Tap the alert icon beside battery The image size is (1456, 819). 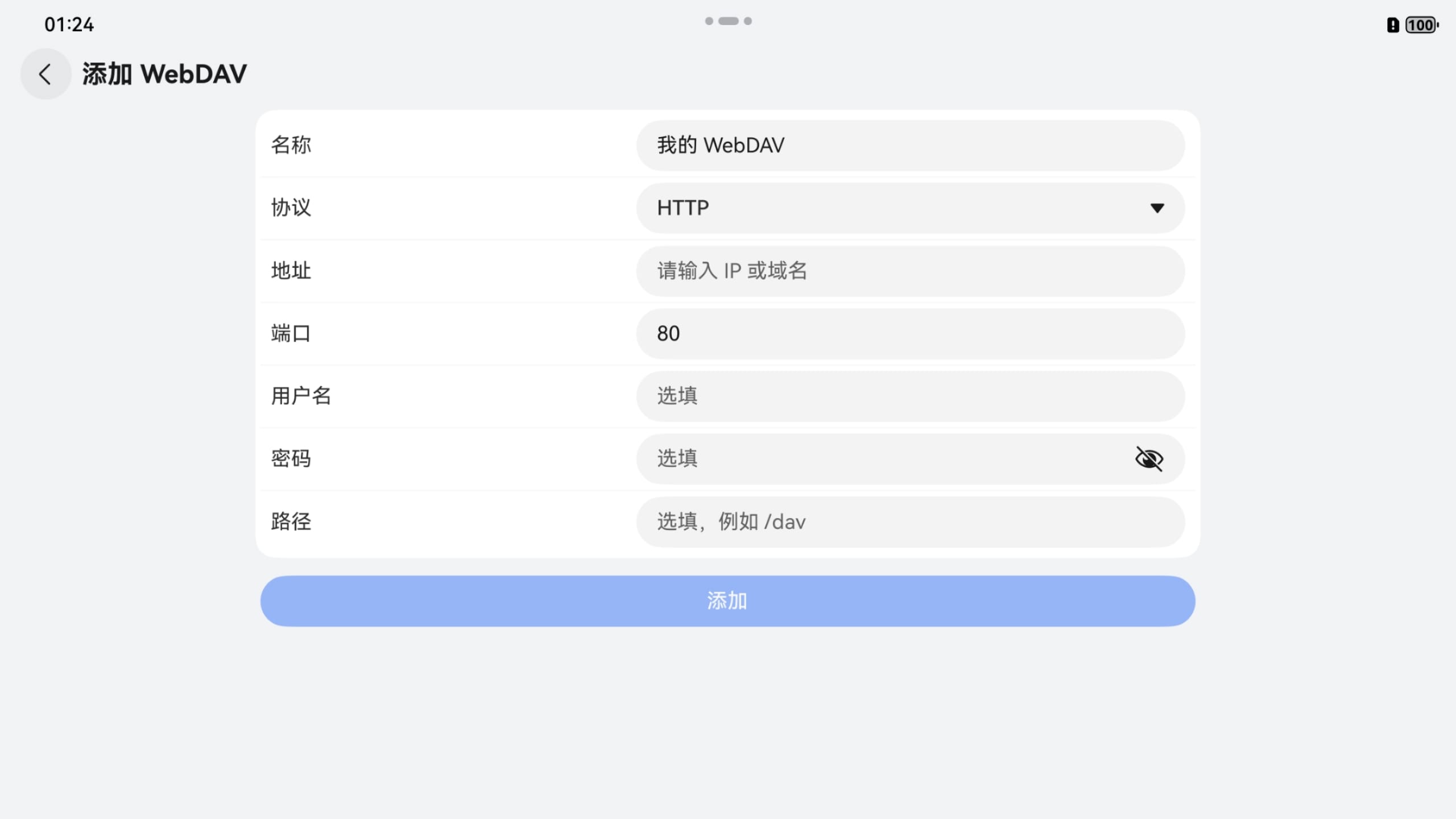coord(1392,25)
